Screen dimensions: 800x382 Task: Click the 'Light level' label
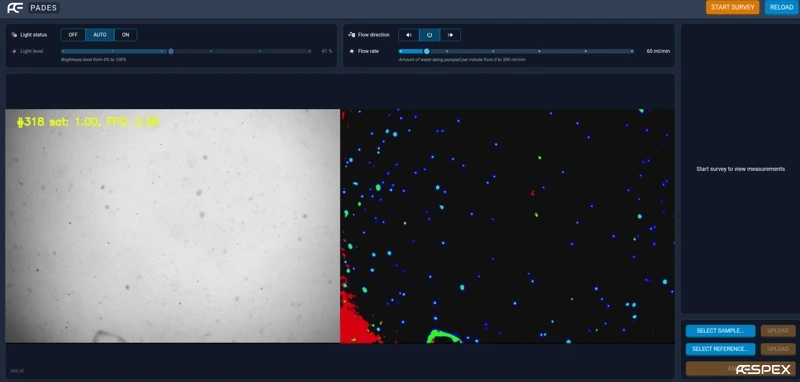pyautogui.click(x=32, y=51)
